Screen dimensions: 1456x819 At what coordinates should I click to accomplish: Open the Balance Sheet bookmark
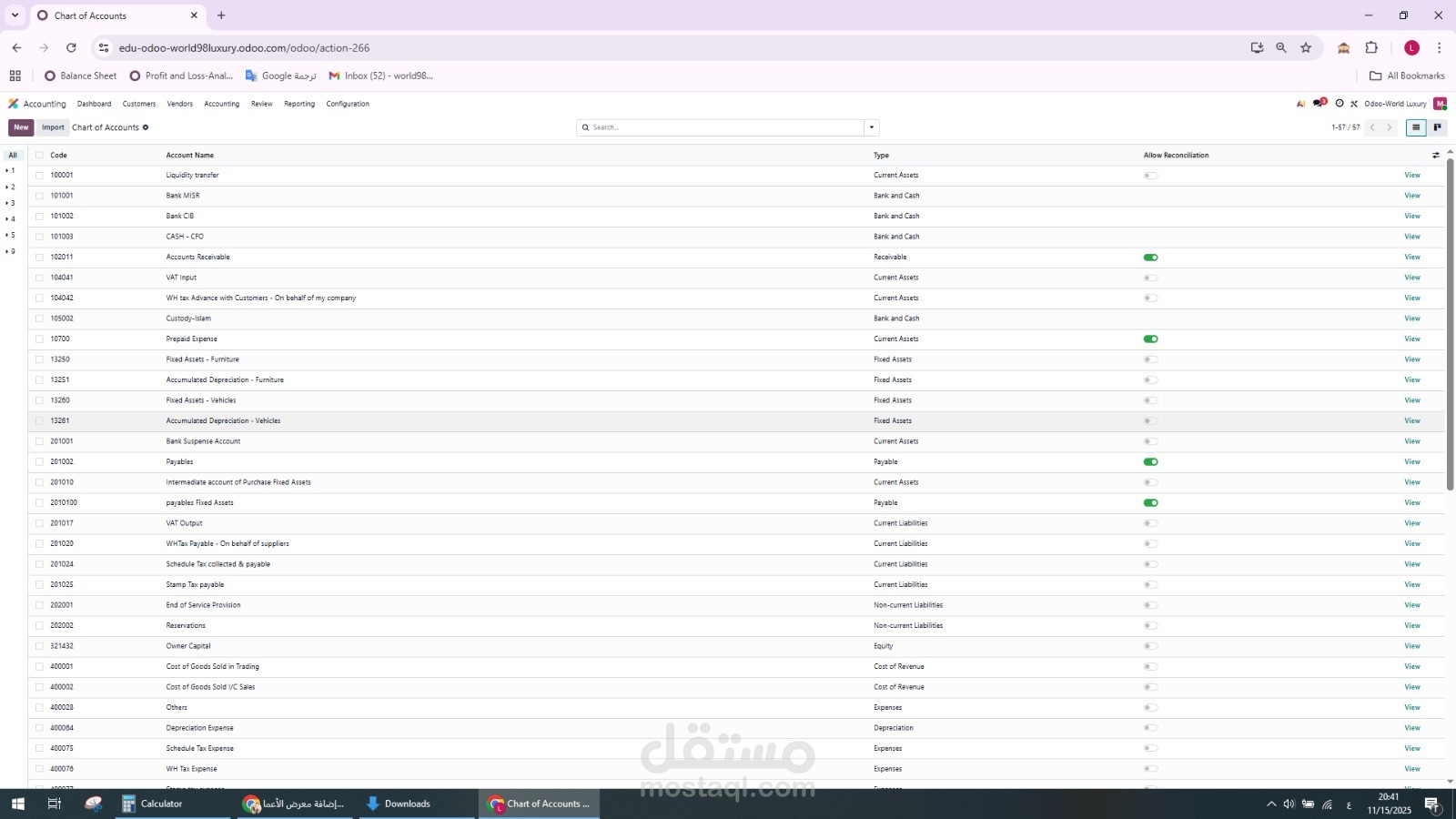pos(80,76)
